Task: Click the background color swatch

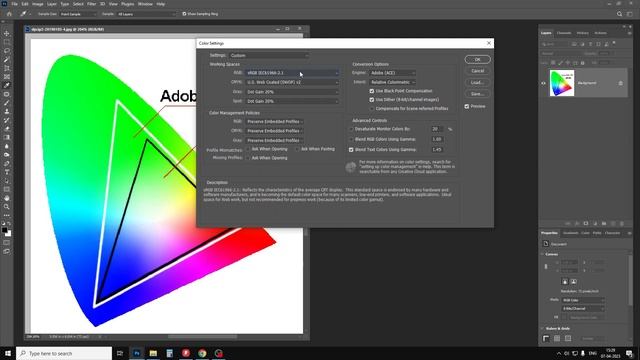Action: pyautogui.click(x=9, y=234)
